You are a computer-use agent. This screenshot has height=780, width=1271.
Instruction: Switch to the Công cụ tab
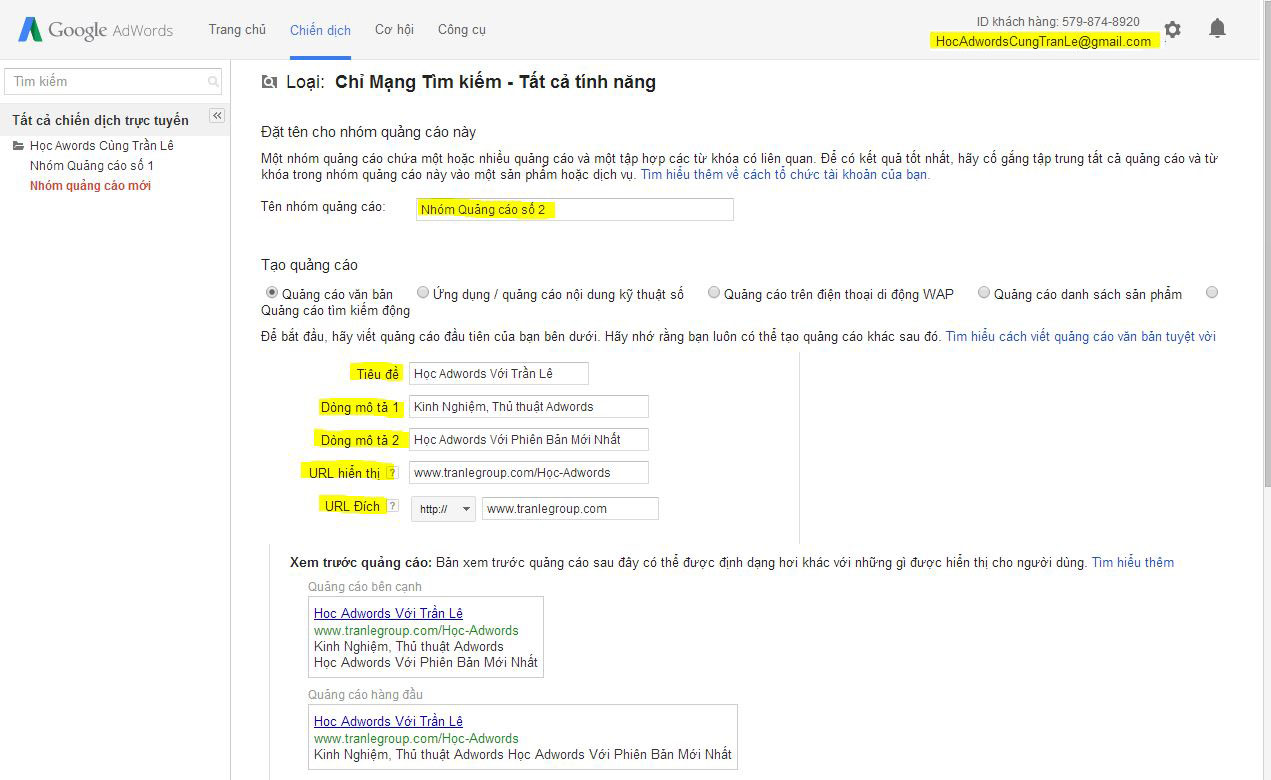coord(461,30)
